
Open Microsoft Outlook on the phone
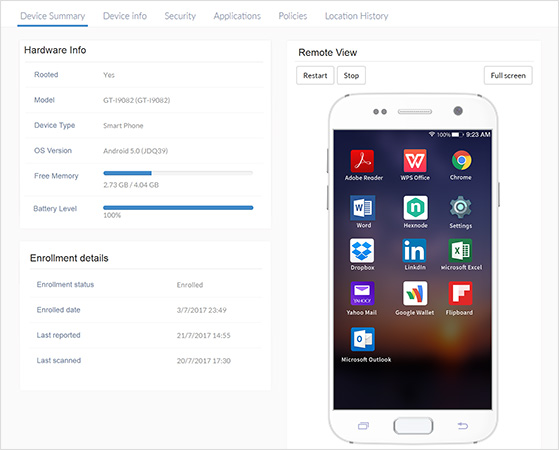363,339
